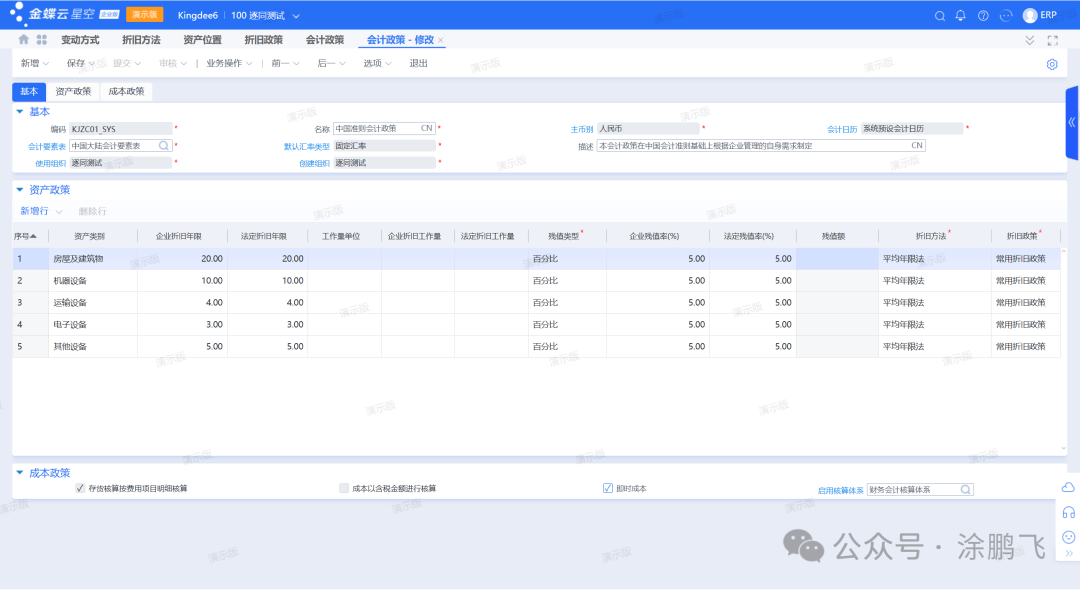Click the 退出 button
The height and width of the screenshot is (590, 1080).
click(x=418, y=64)
